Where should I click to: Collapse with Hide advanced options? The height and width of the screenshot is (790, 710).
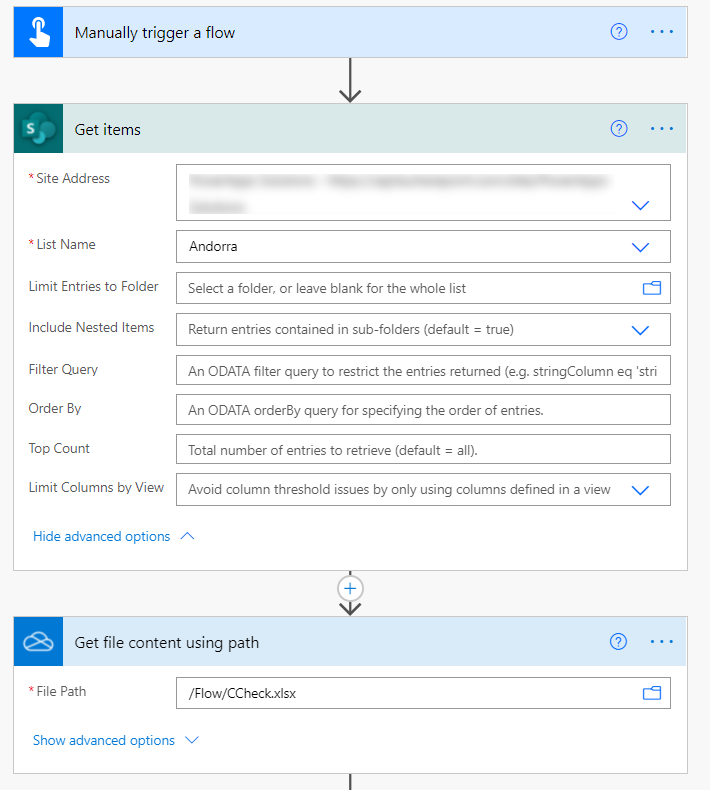tap(113, 536)
